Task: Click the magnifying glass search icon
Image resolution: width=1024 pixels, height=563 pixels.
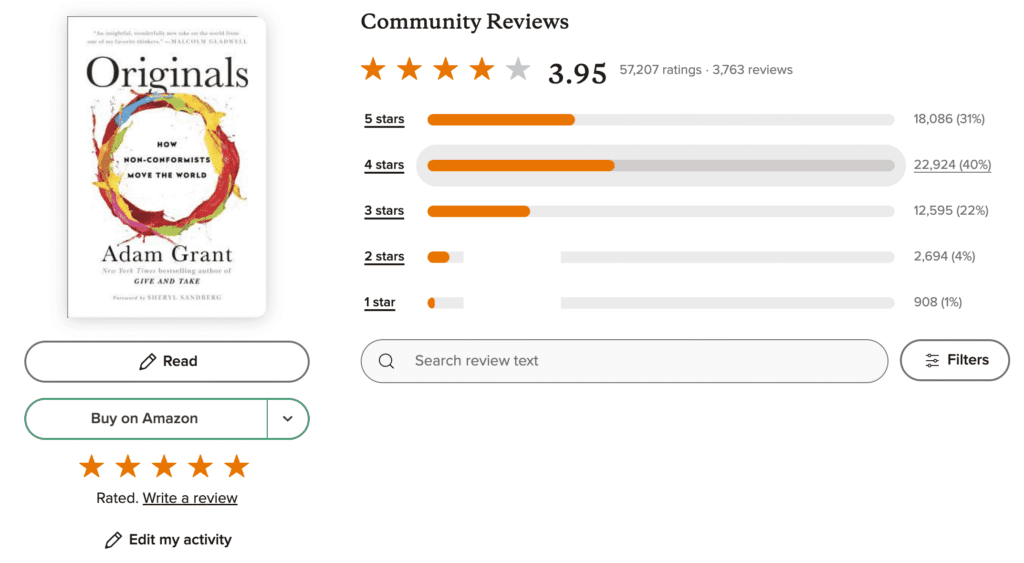Action: tap(386, 361)
